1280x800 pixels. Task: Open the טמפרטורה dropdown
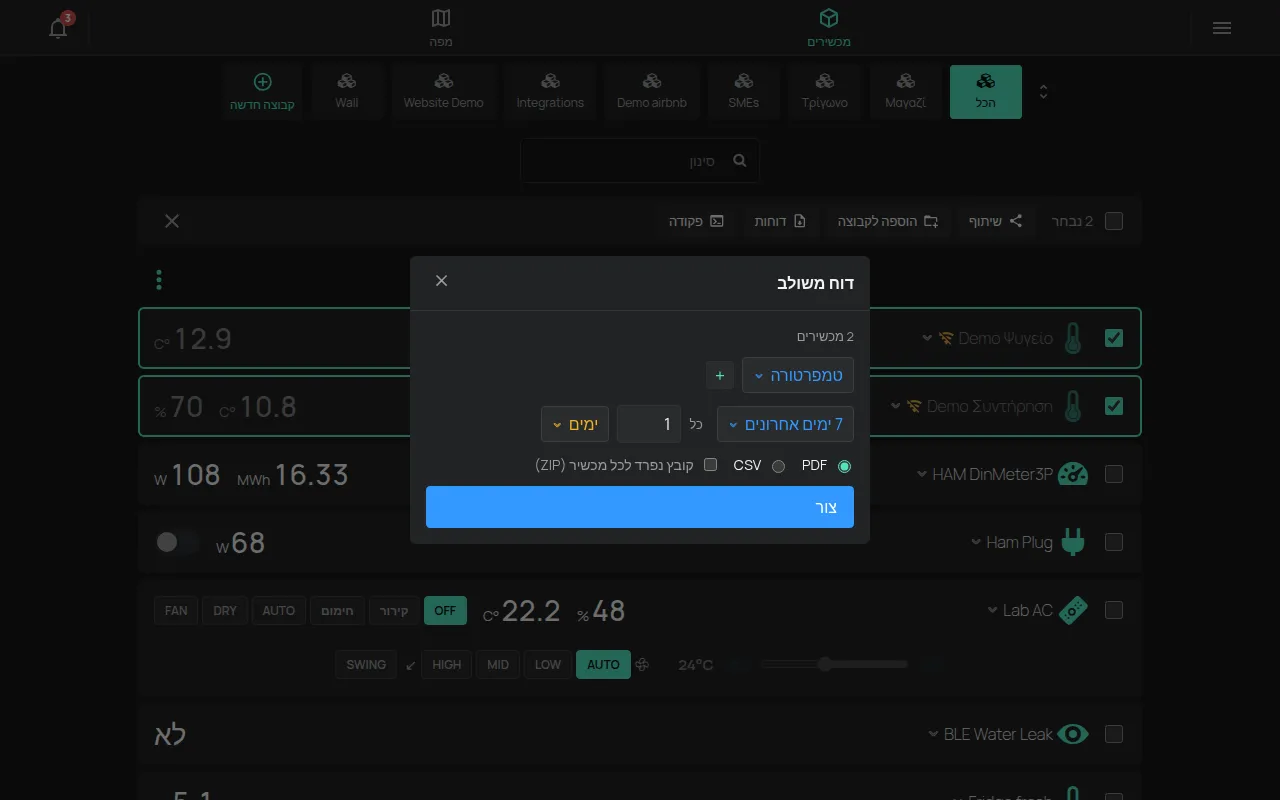pos(797,375)
